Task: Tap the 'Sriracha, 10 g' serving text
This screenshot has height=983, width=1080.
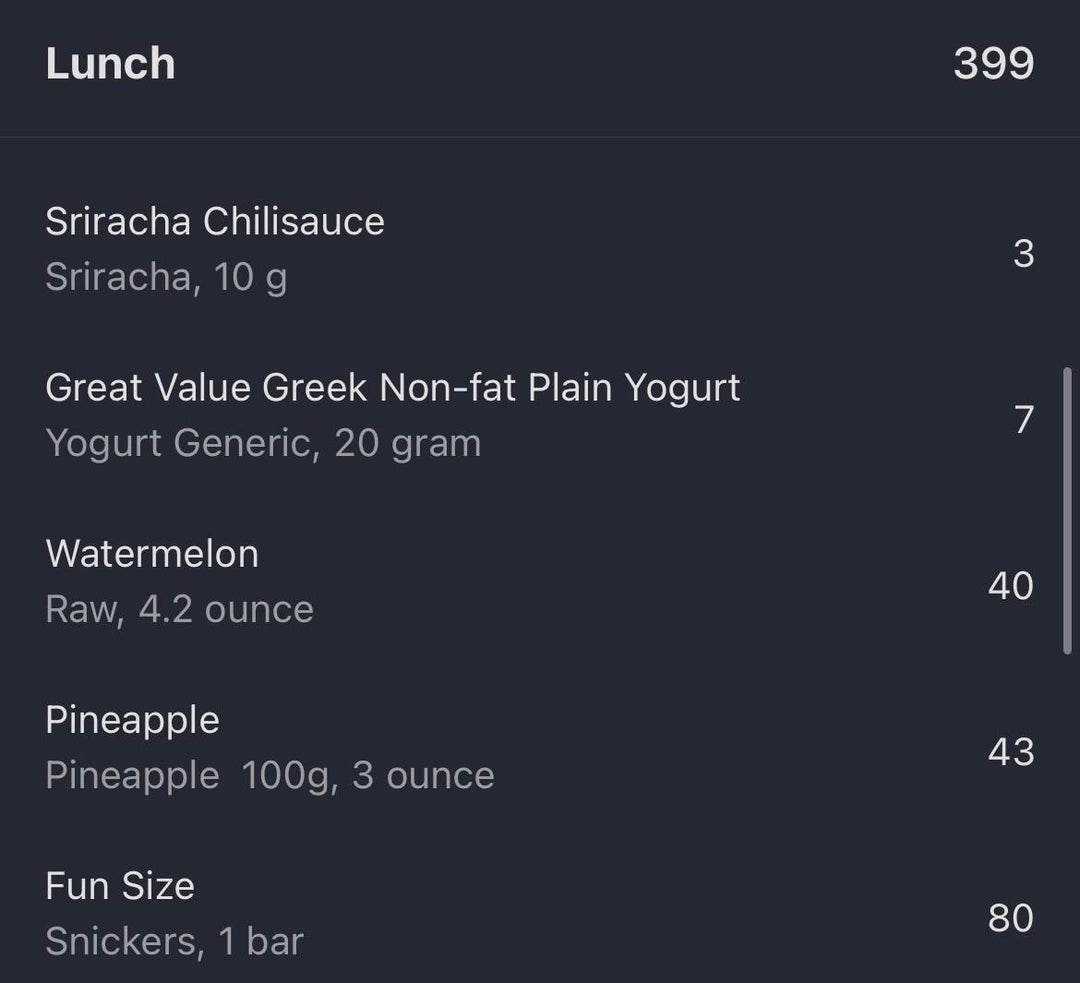Action: [x=166, y=277]
